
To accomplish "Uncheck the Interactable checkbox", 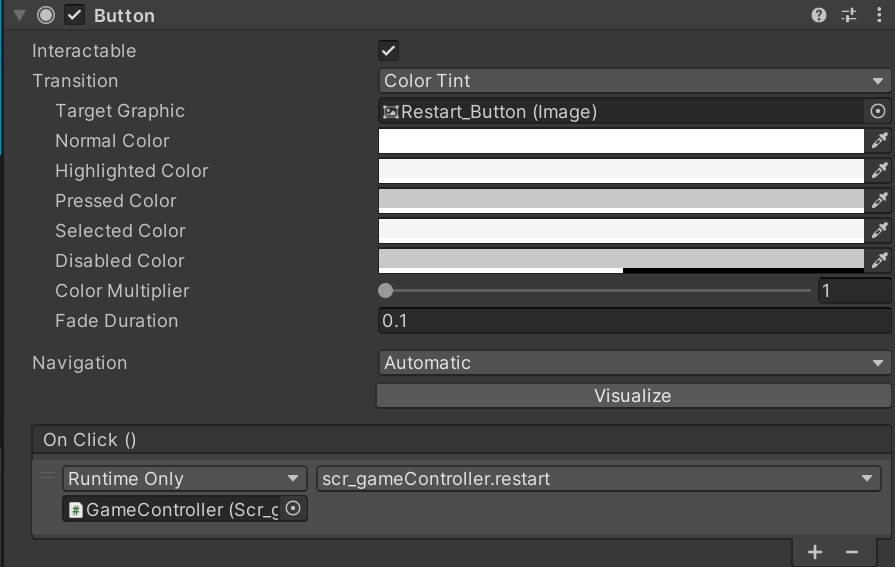I will 389,51.
